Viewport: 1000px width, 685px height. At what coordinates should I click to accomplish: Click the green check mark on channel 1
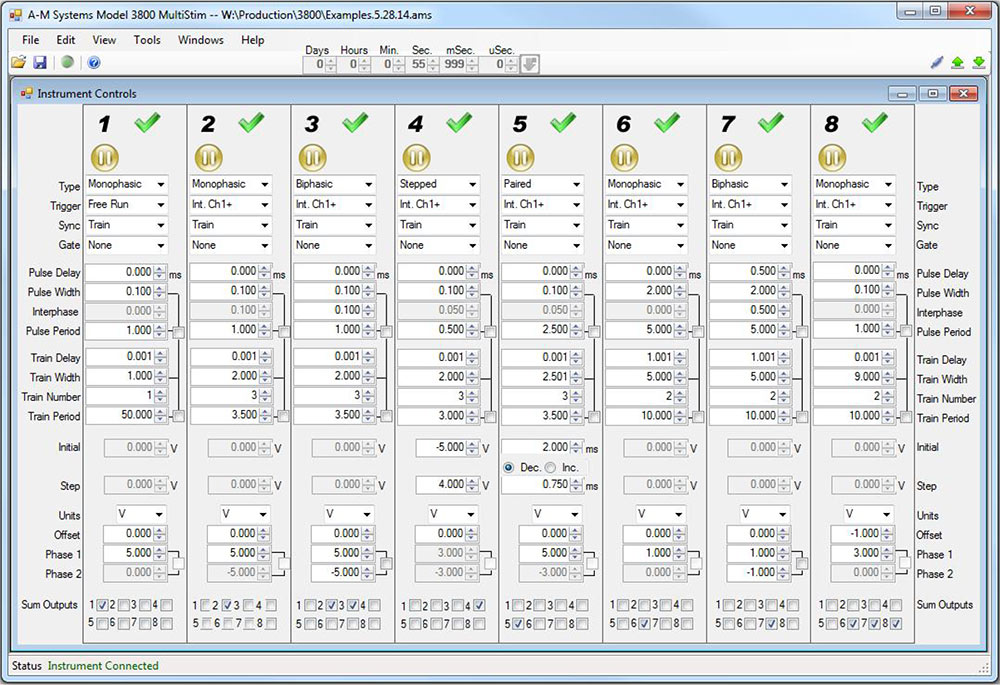147,122
